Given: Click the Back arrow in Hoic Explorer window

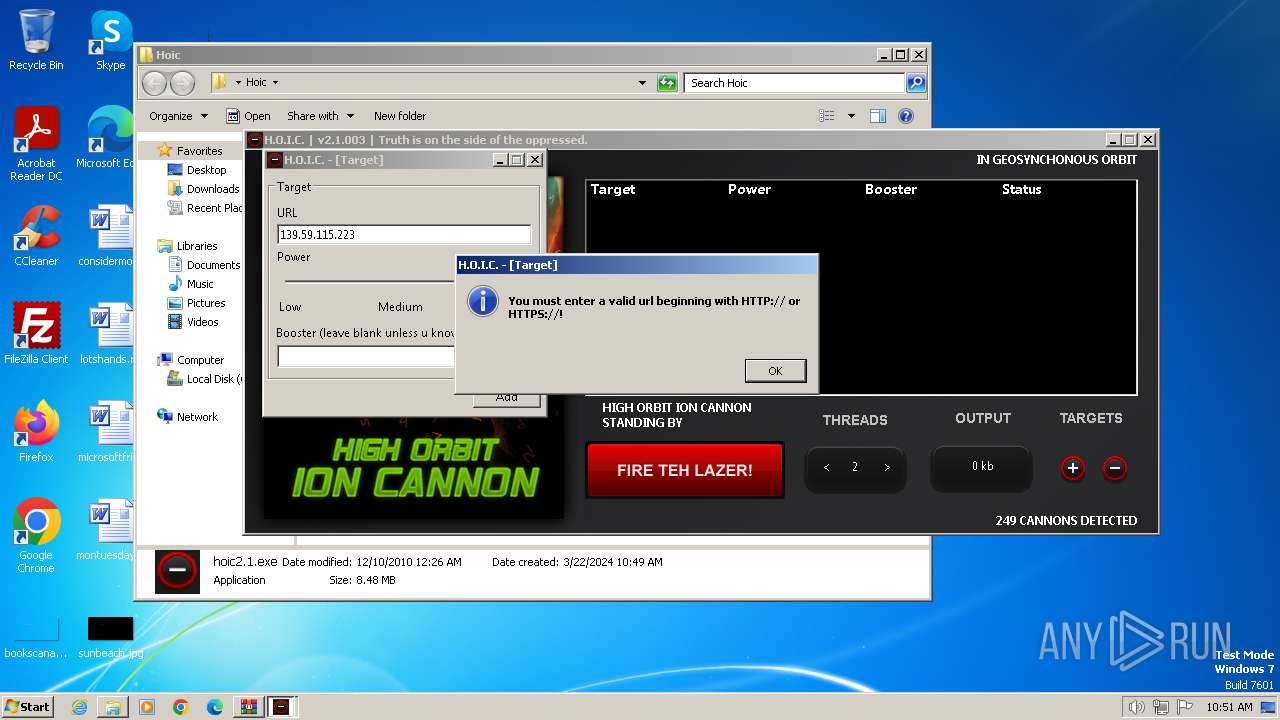Looking at the screenshot, I should point(155,83).
